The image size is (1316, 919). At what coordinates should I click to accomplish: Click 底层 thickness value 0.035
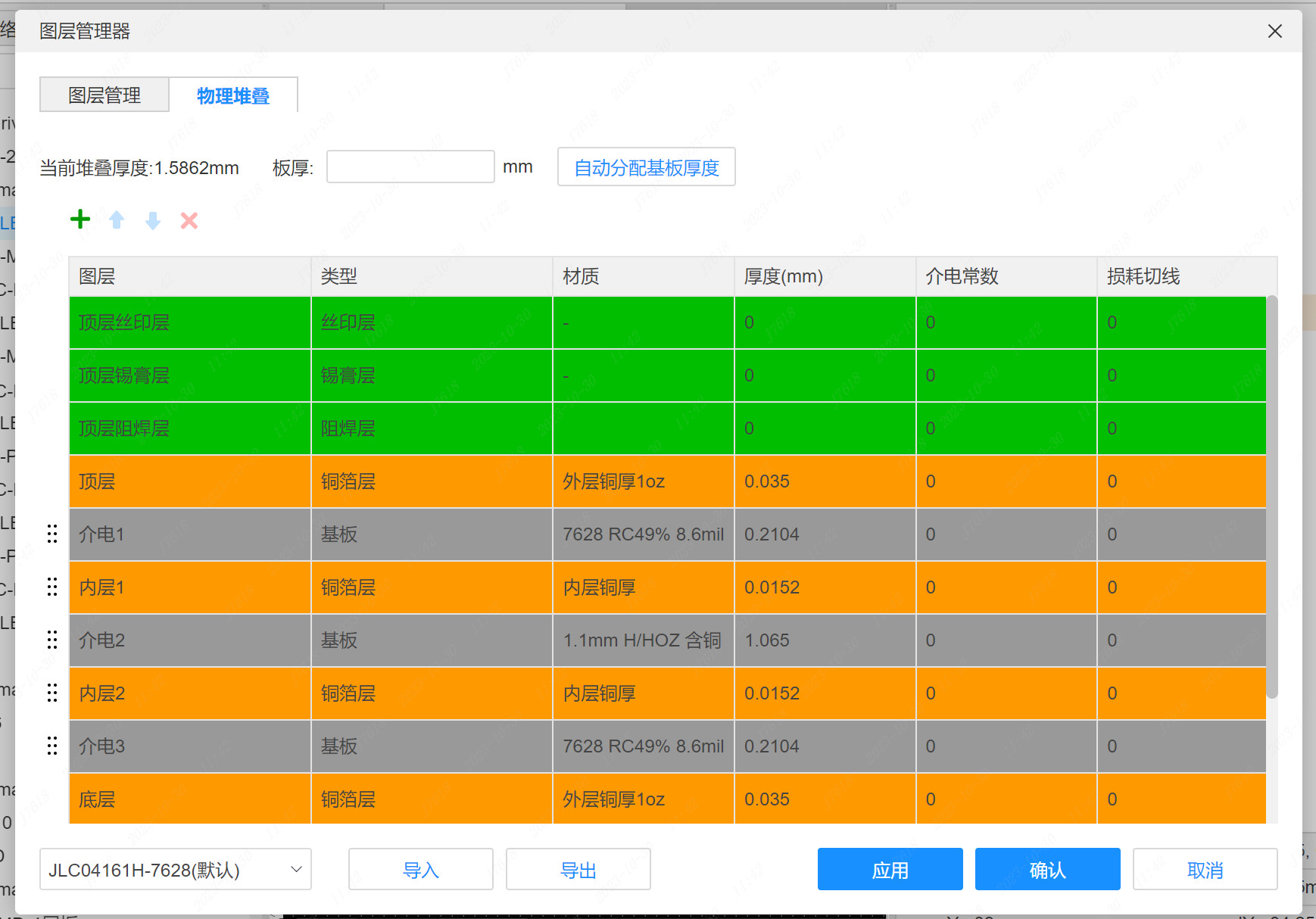[825, 799]
